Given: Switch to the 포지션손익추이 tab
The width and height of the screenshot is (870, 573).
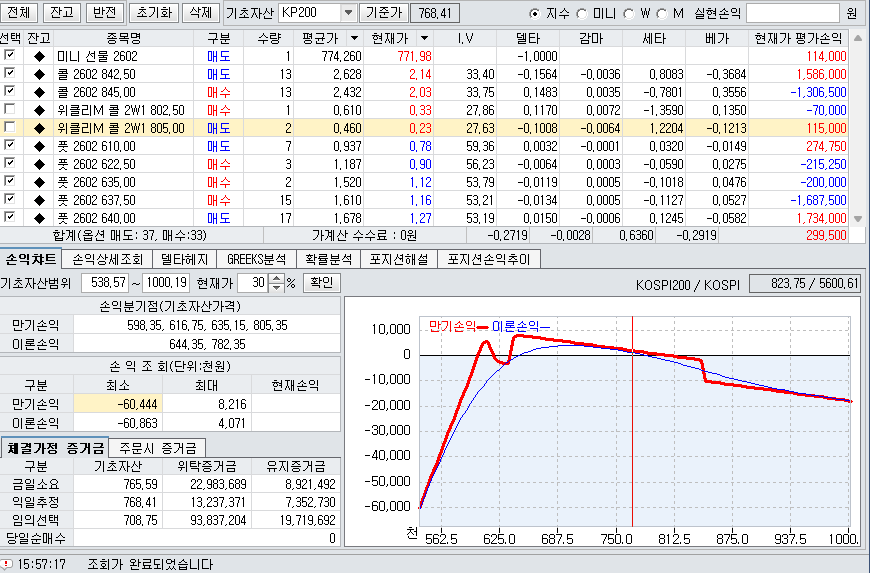Looking at the screenshot, I should 489,259.
